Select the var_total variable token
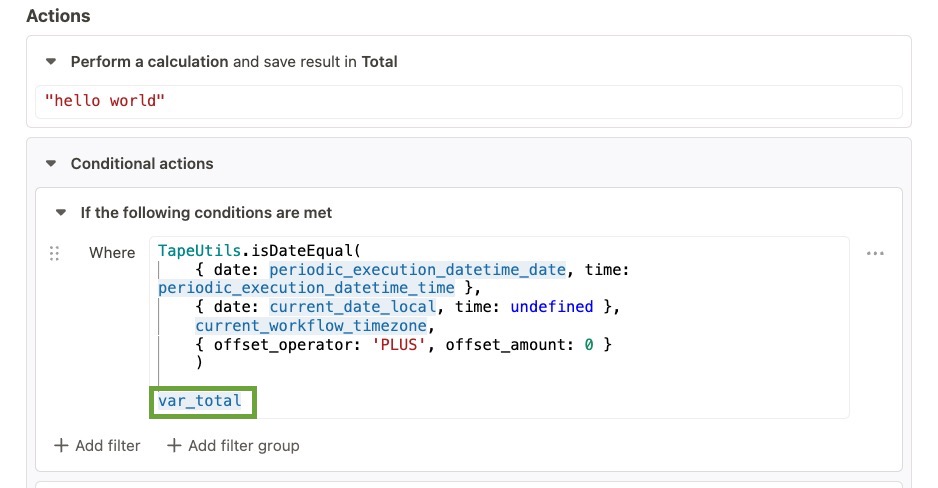 [x=200, y=401]
